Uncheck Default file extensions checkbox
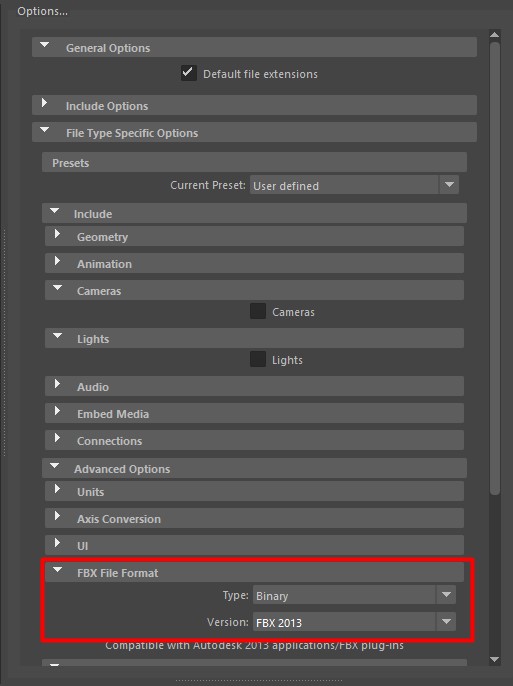Screen dimensions: 513x686 (188, 73)
